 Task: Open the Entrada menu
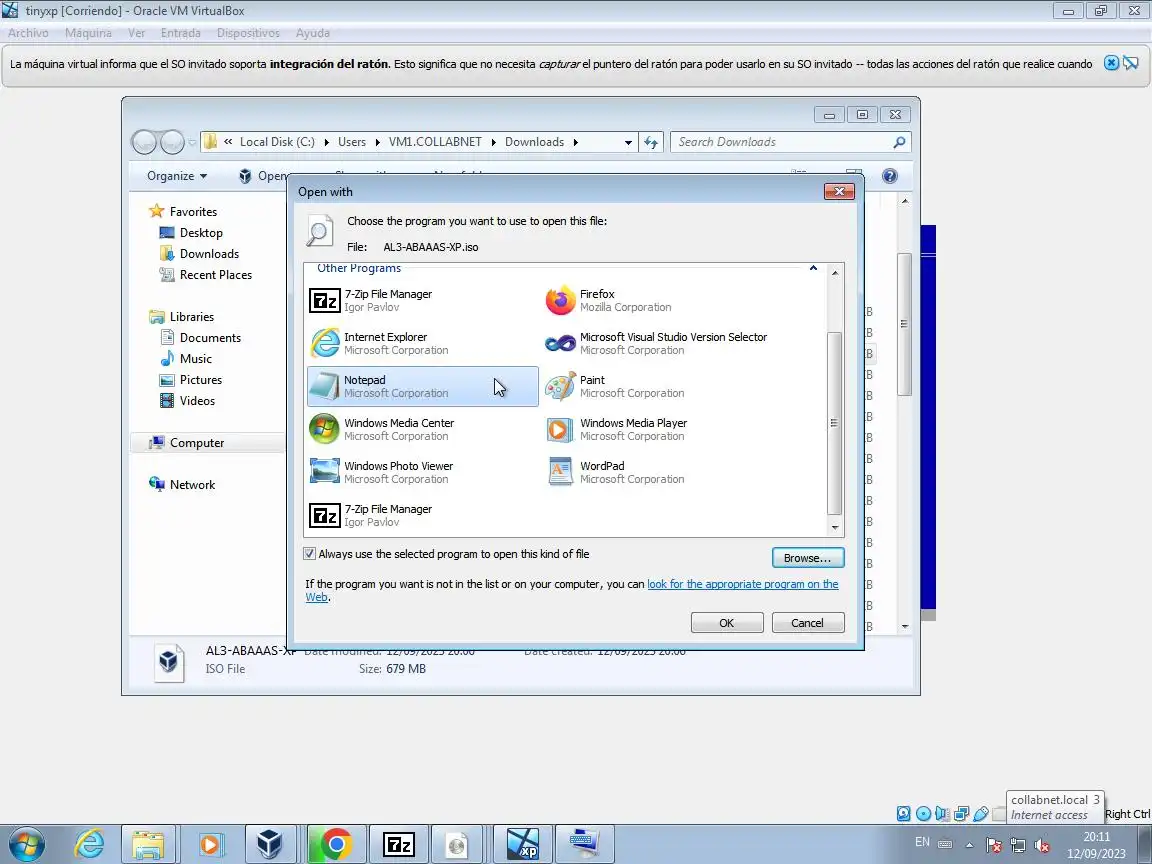[181, 33]
